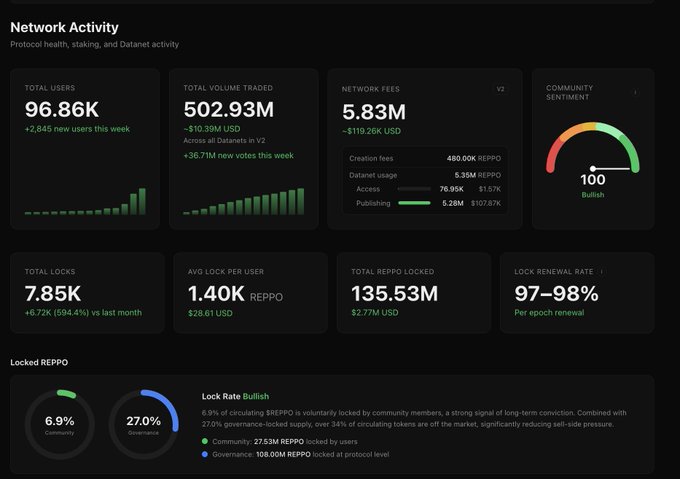Click the '$1.57K' access USD value
The width and height of the screenshot is (680, 479).
490,189
